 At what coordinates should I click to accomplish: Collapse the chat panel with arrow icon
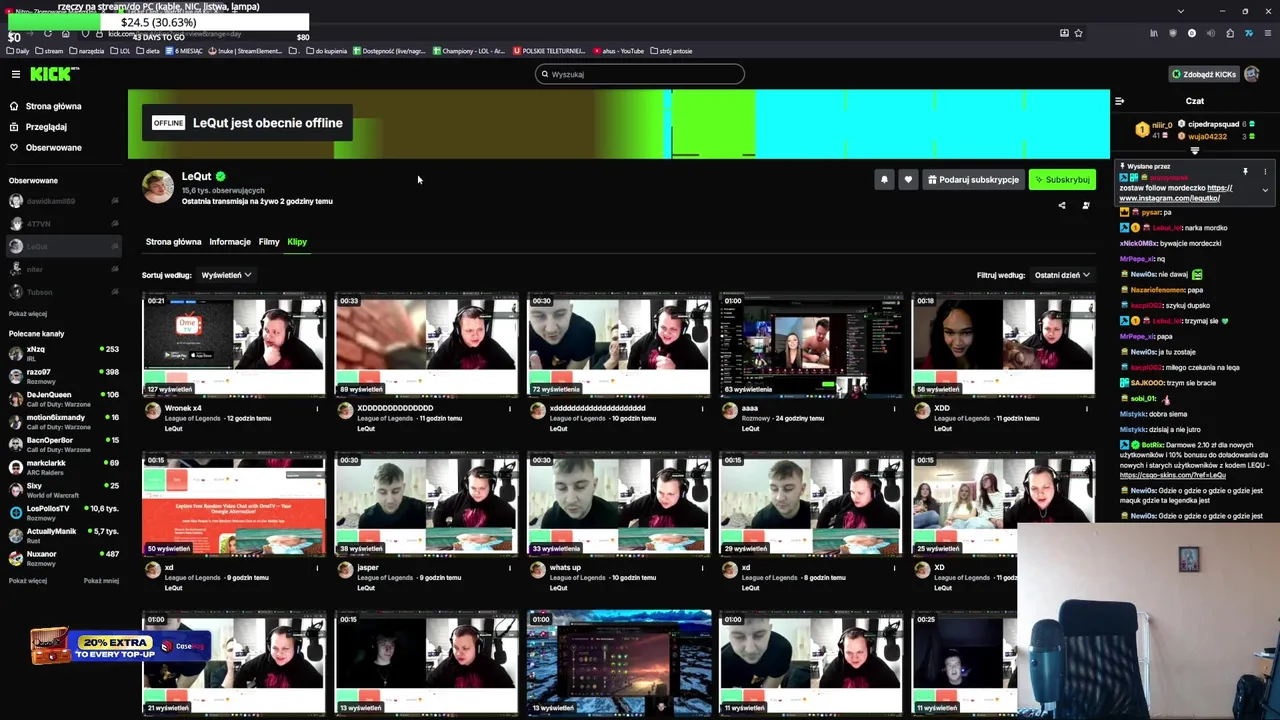1119,101
